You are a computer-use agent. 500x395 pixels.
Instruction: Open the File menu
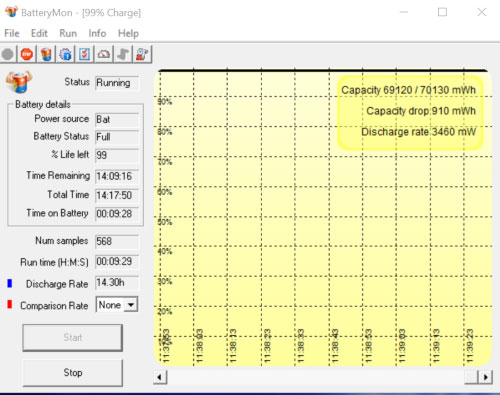pyautogui.click(x=12, y=33)
